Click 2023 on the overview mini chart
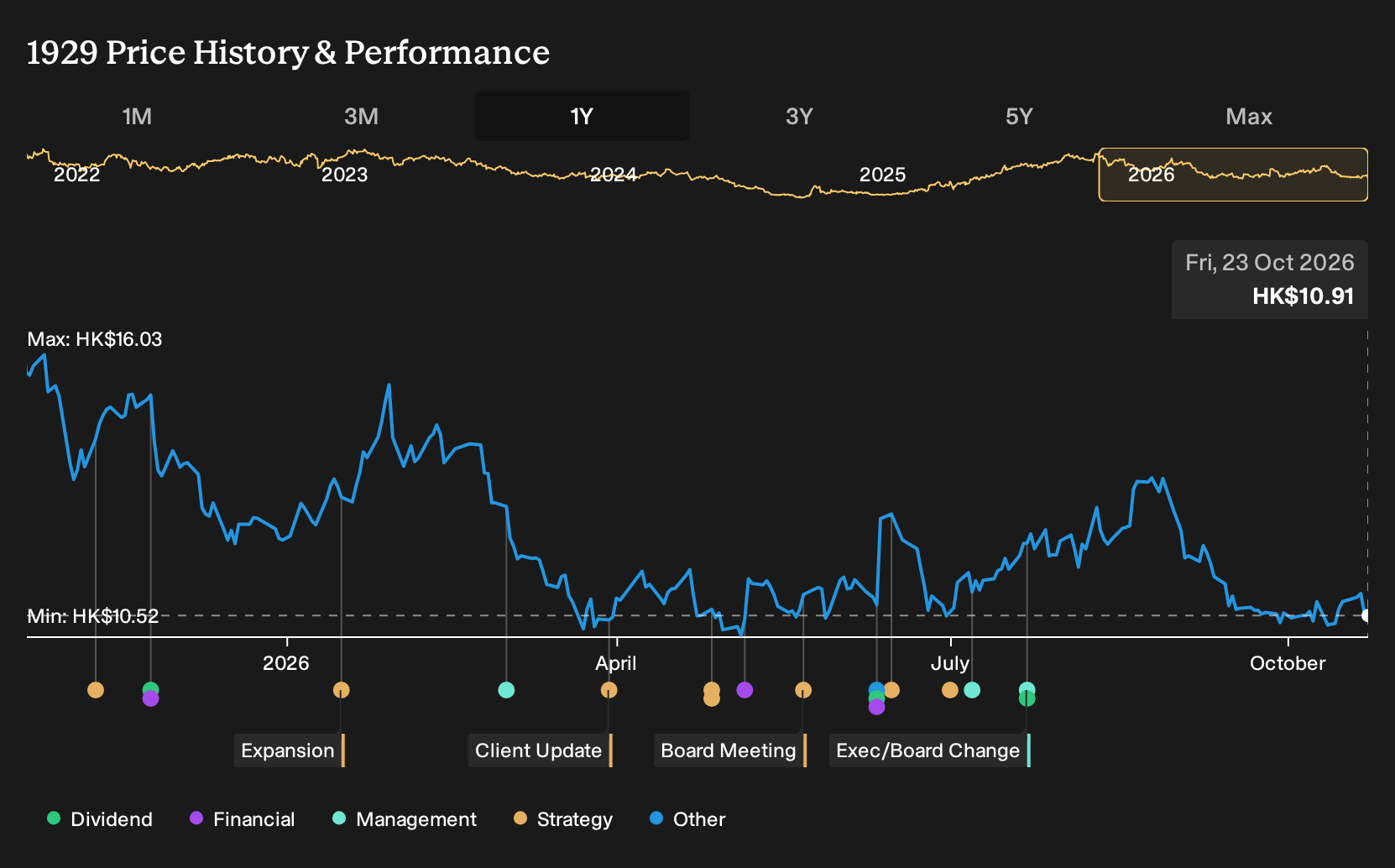Viewport: 1395px width, 868px height. [x=345, y=175]
